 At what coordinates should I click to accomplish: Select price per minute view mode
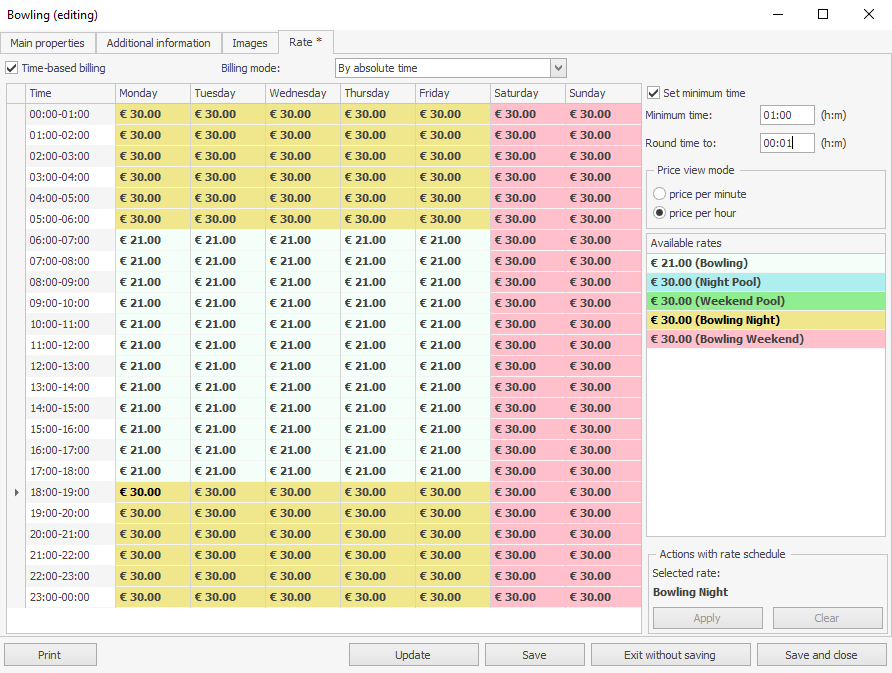click(659, 194)
